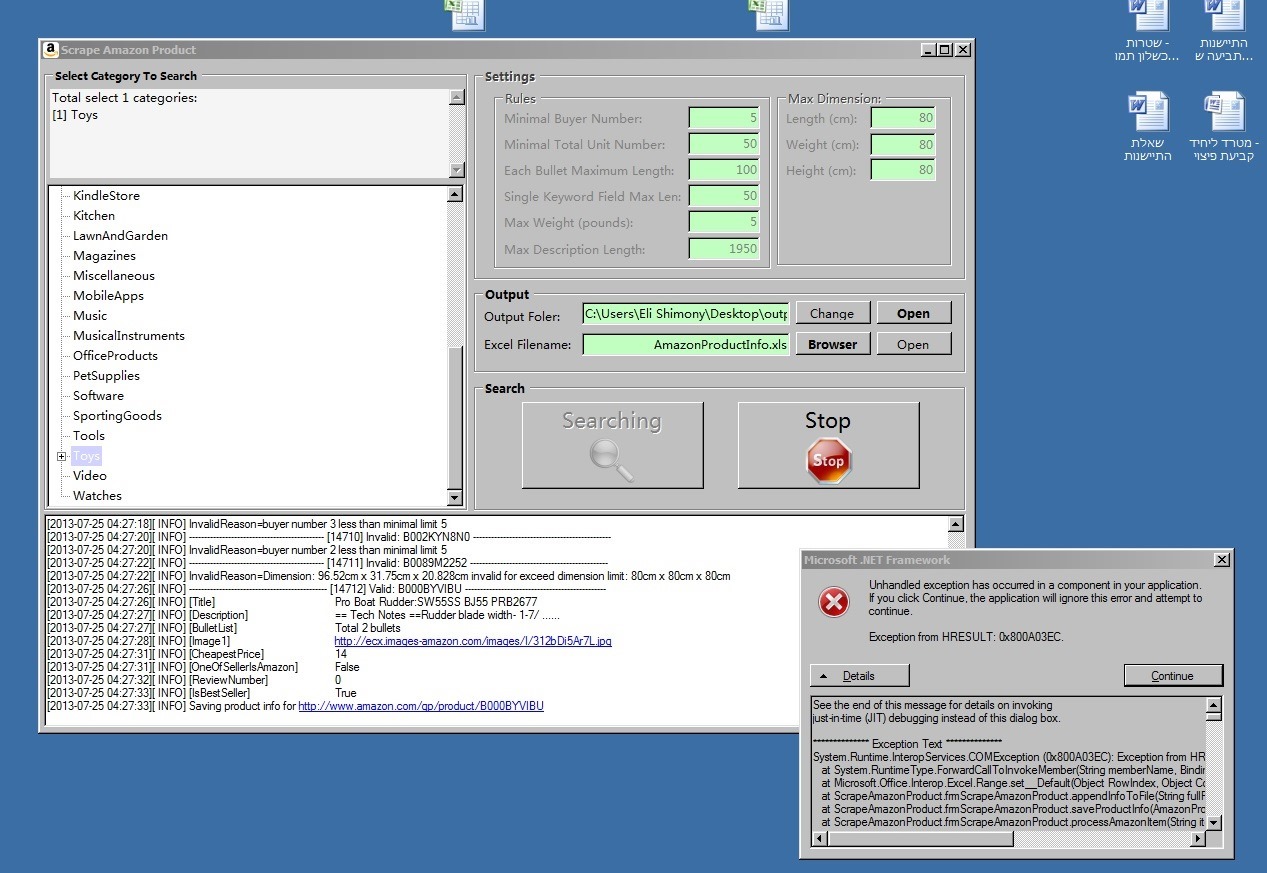Click the Excel Filename field AmazonProductInfo.xls
The image size is (1267, 873).
pyautogui.click(x=686, y=344)
